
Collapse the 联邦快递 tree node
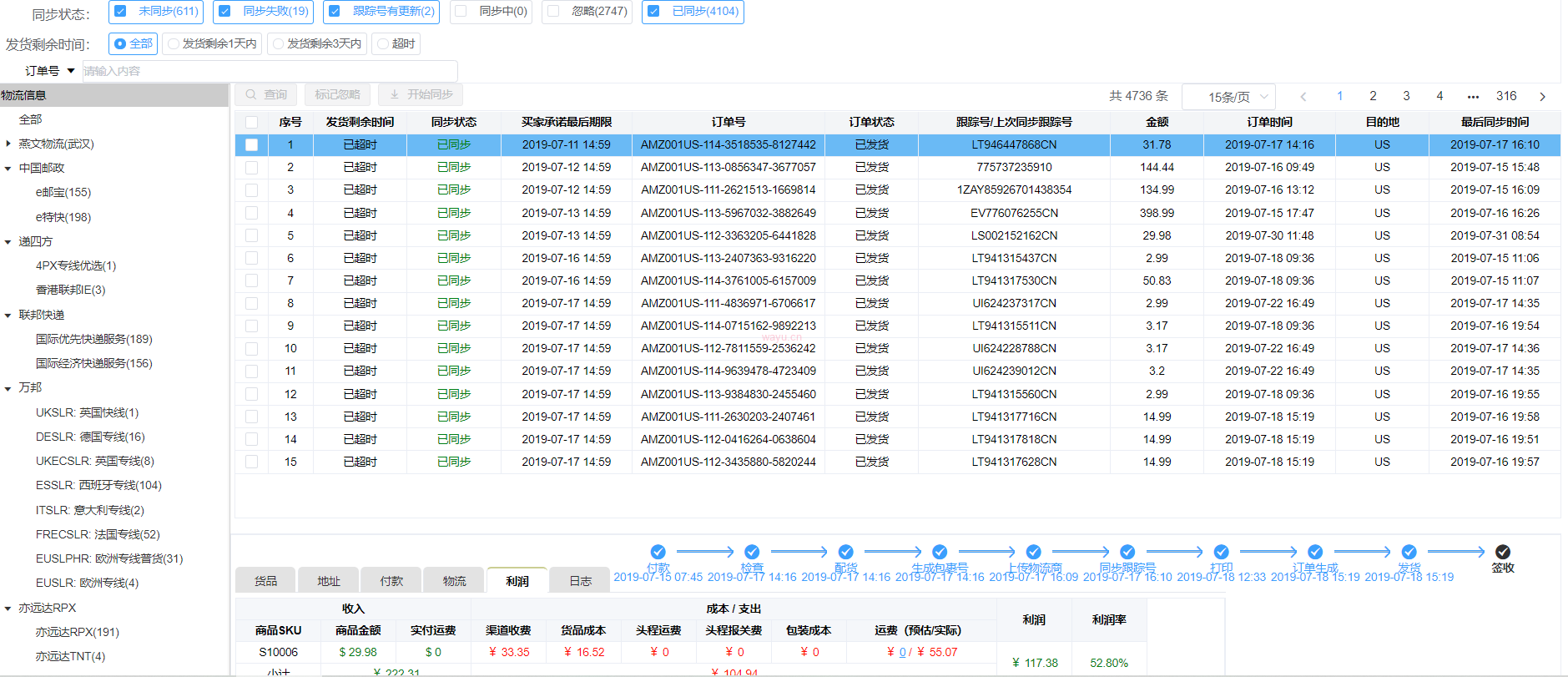pos(8,315)
